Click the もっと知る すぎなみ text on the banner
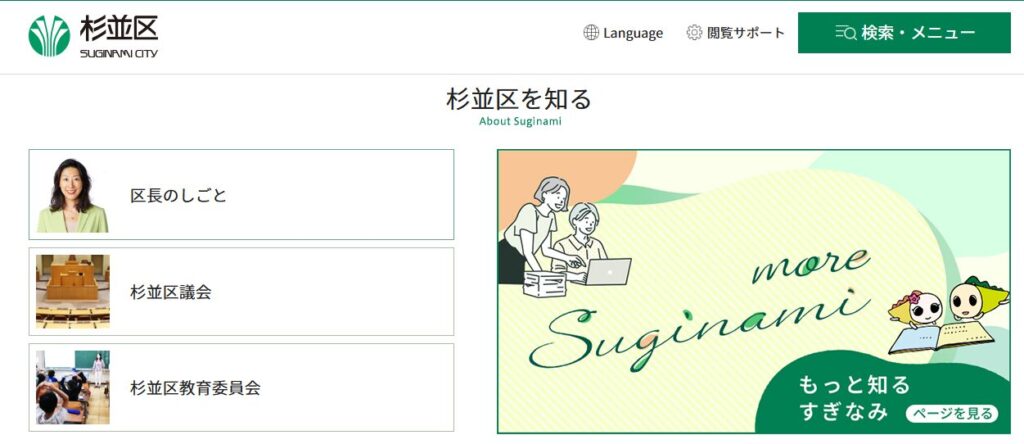Image resolution: width=1024 pixels, height=444 pixels. click(854, 398)
